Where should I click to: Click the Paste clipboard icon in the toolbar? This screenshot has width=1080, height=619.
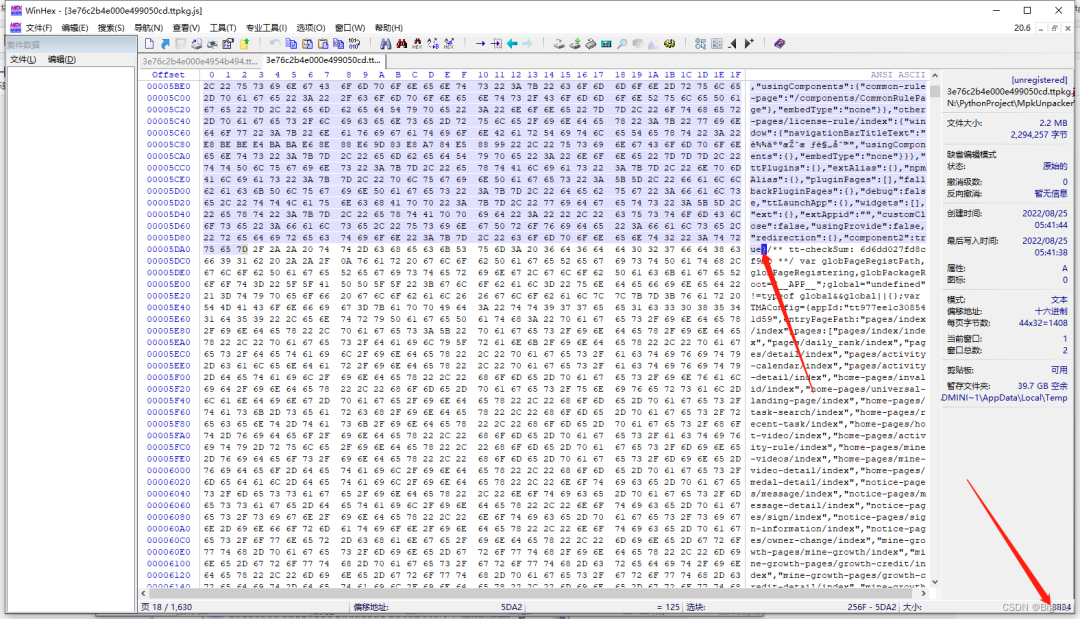[322, 43]
